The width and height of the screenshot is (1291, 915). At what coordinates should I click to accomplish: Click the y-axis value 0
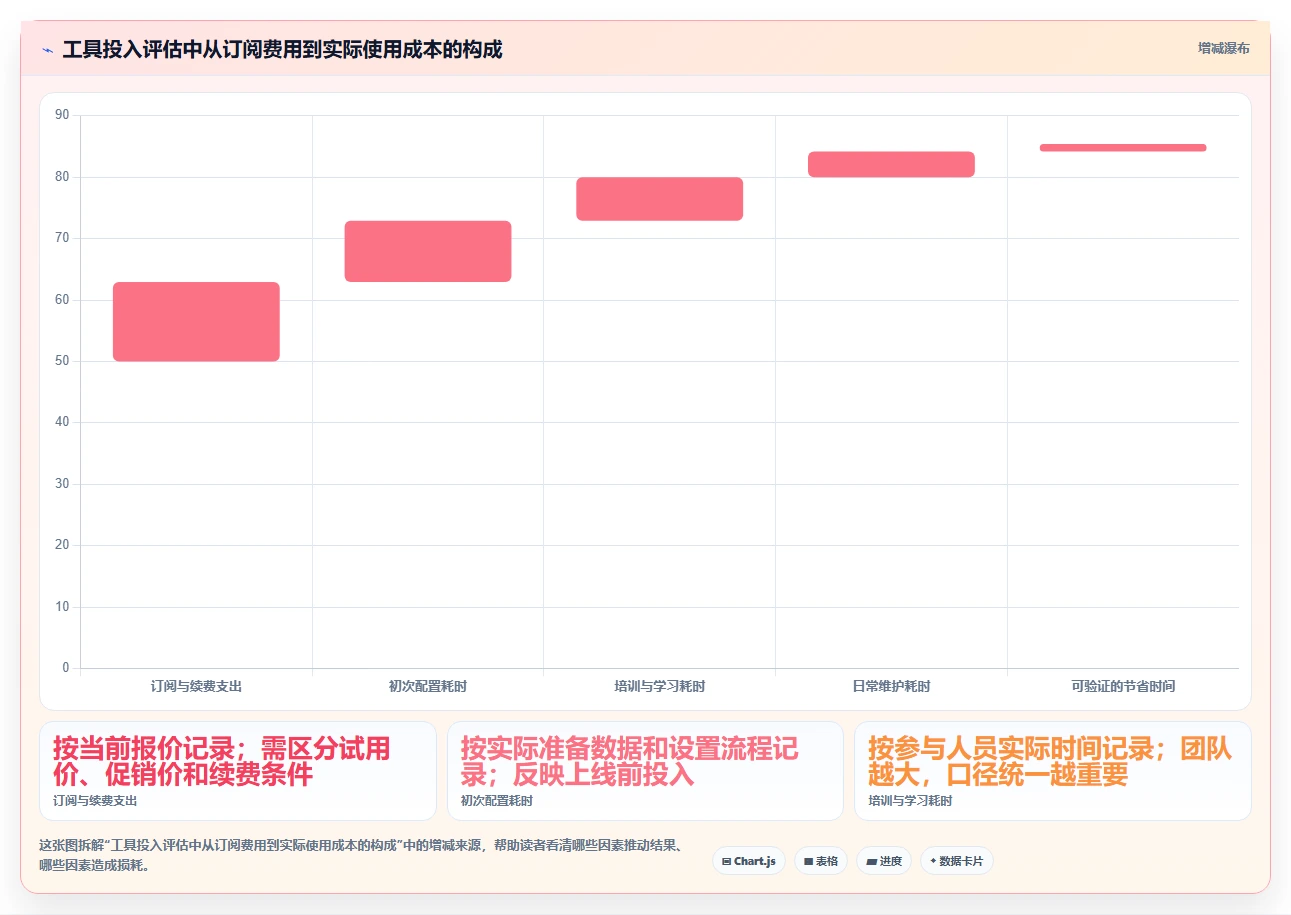[x=66, y=668]
